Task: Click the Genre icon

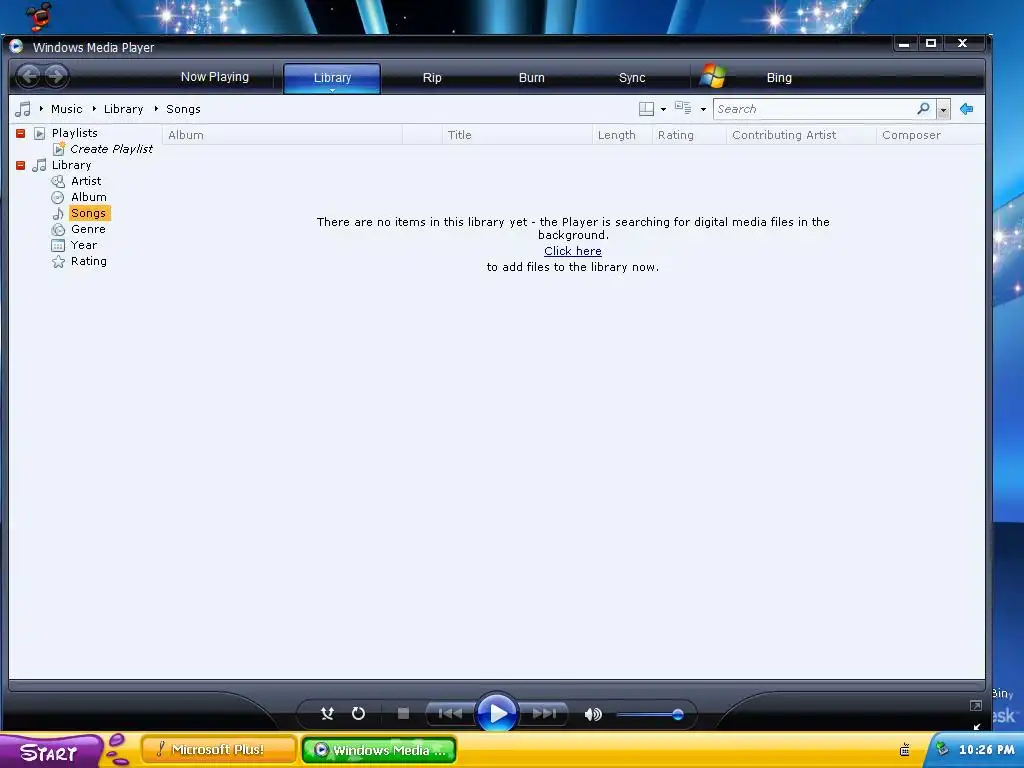Action: pyautogui.click(x=58, y=229)
